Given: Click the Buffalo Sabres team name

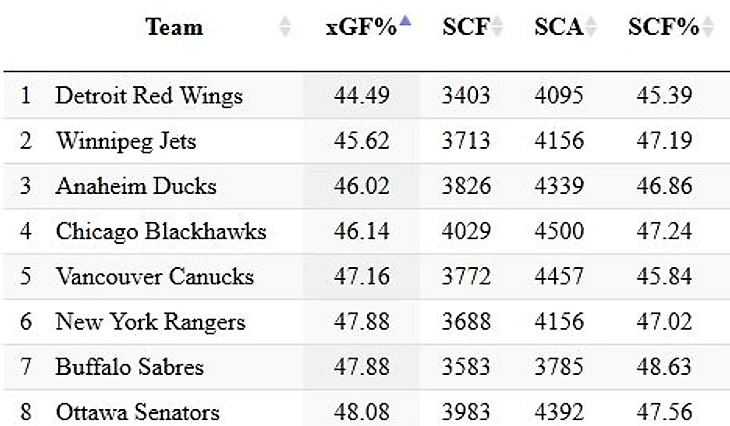Looking at the screenshot, I should tap(130, 367).
